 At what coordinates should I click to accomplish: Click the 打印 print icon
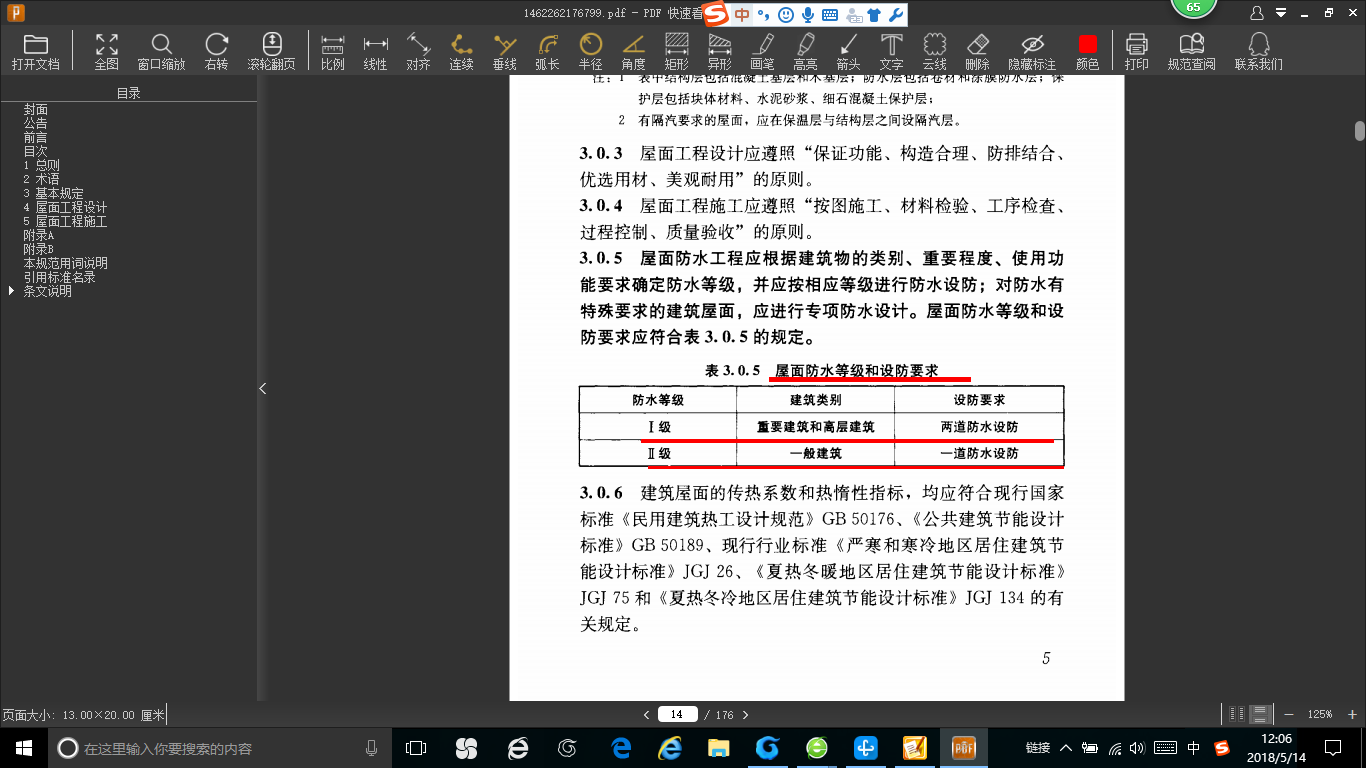tap(1136, 51)
